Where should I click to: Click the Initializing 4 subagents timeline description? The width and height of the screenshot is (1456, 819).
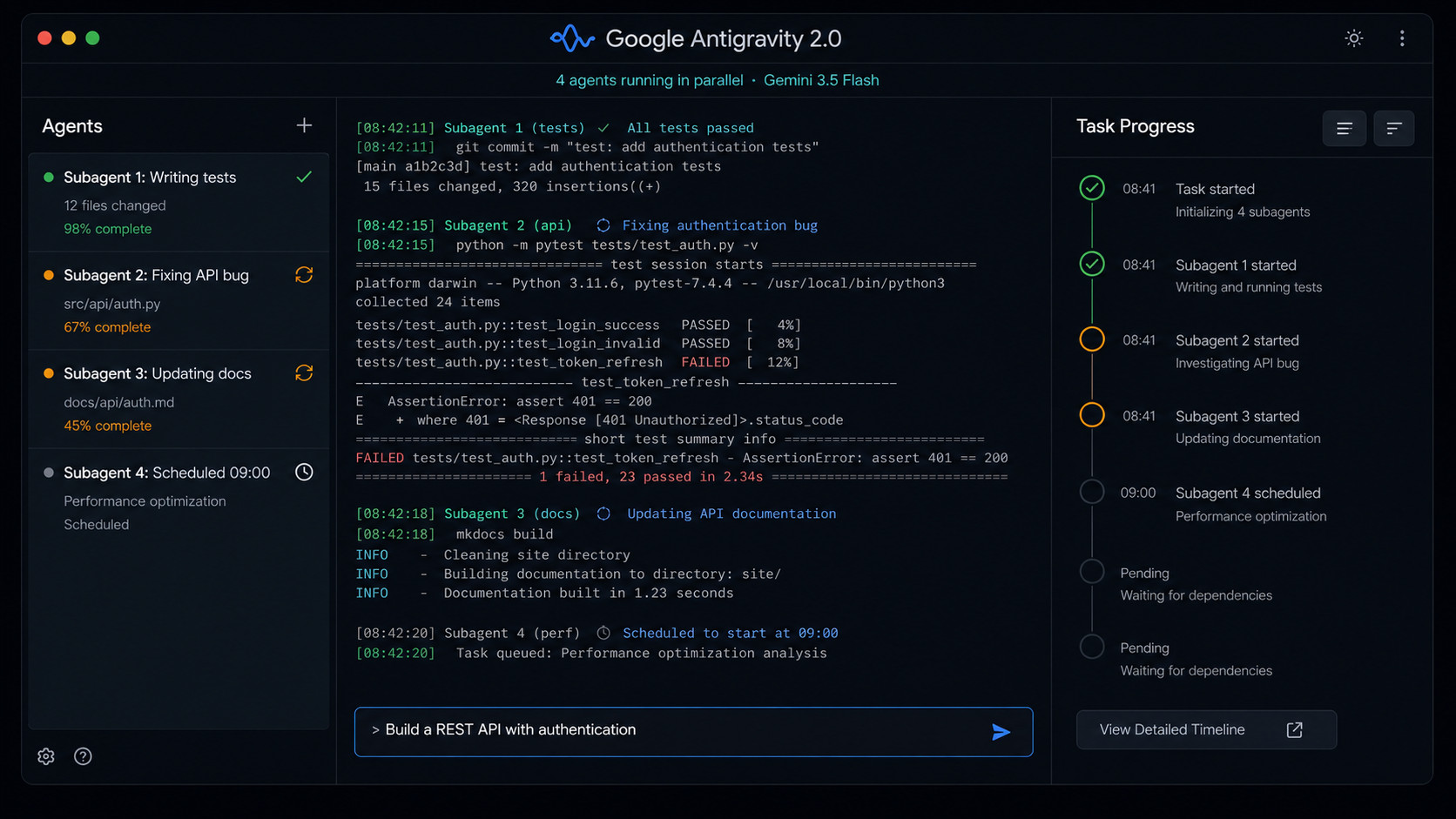[1243, 212]
